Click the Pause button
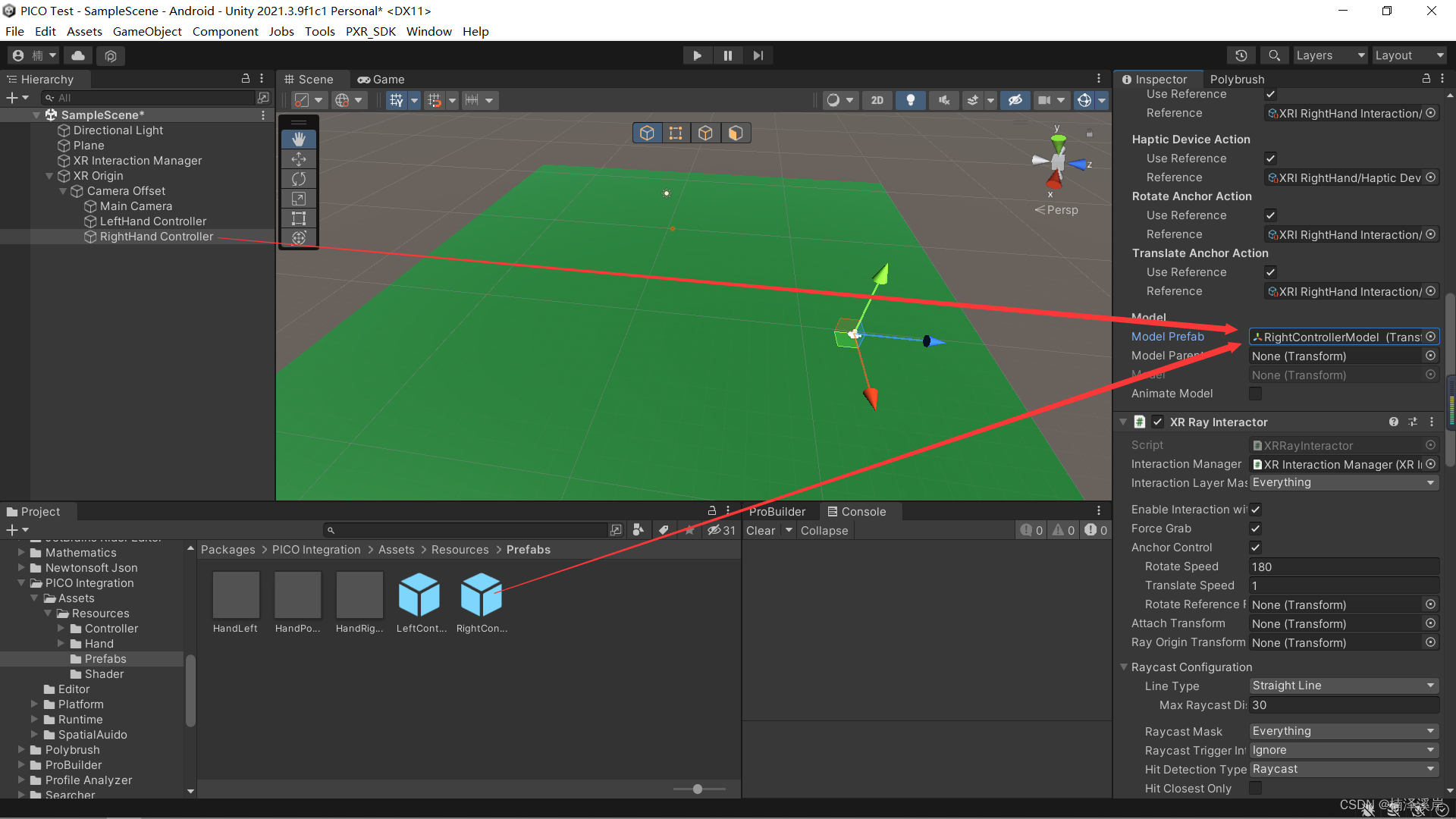 728,55
